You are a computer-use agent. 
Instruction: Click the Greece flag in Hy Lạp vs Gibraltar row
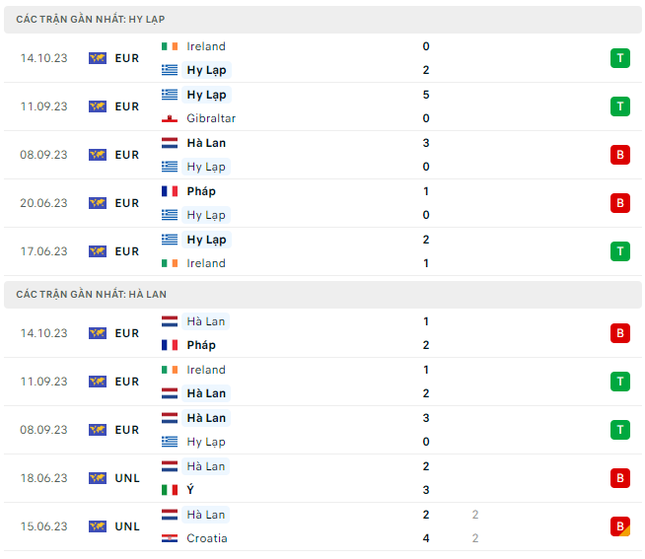[169, 95]
